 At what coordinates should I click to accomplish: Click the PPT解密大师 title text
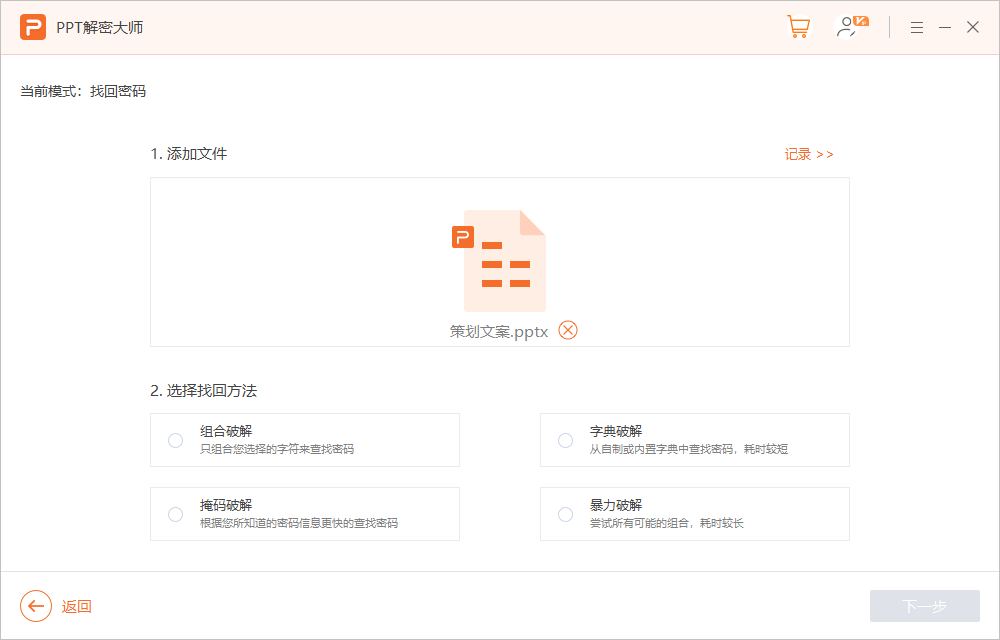[99, 27]
